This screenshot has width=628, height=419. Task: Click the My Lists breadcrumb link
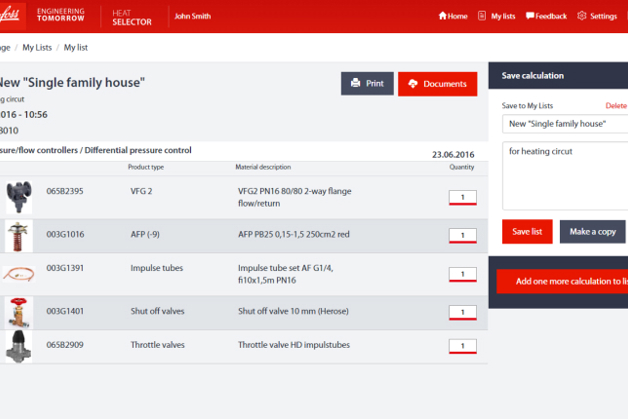click(x=38, y=47)
